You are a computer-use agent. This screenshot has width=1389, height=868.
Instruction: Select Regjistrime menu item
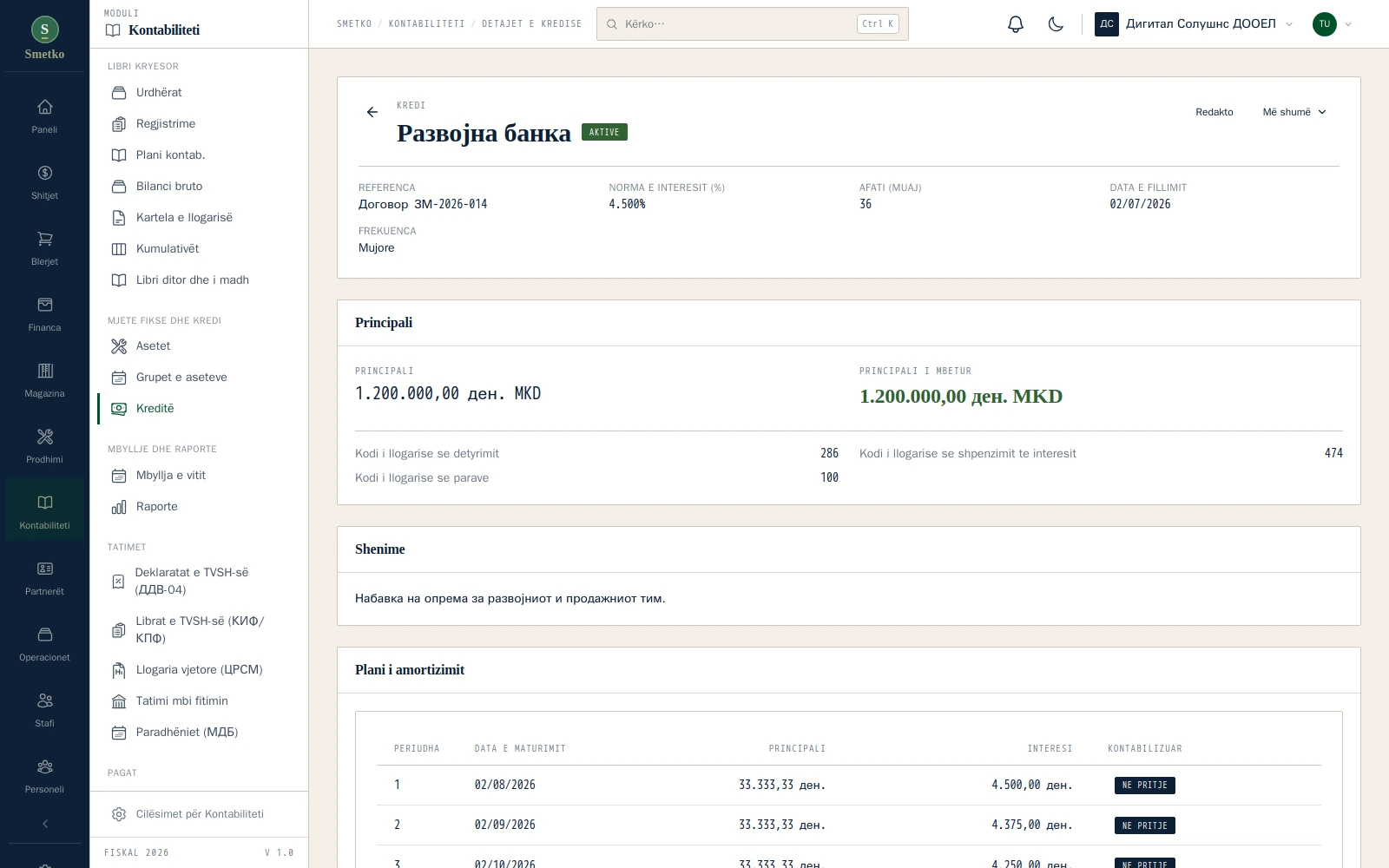199,124
